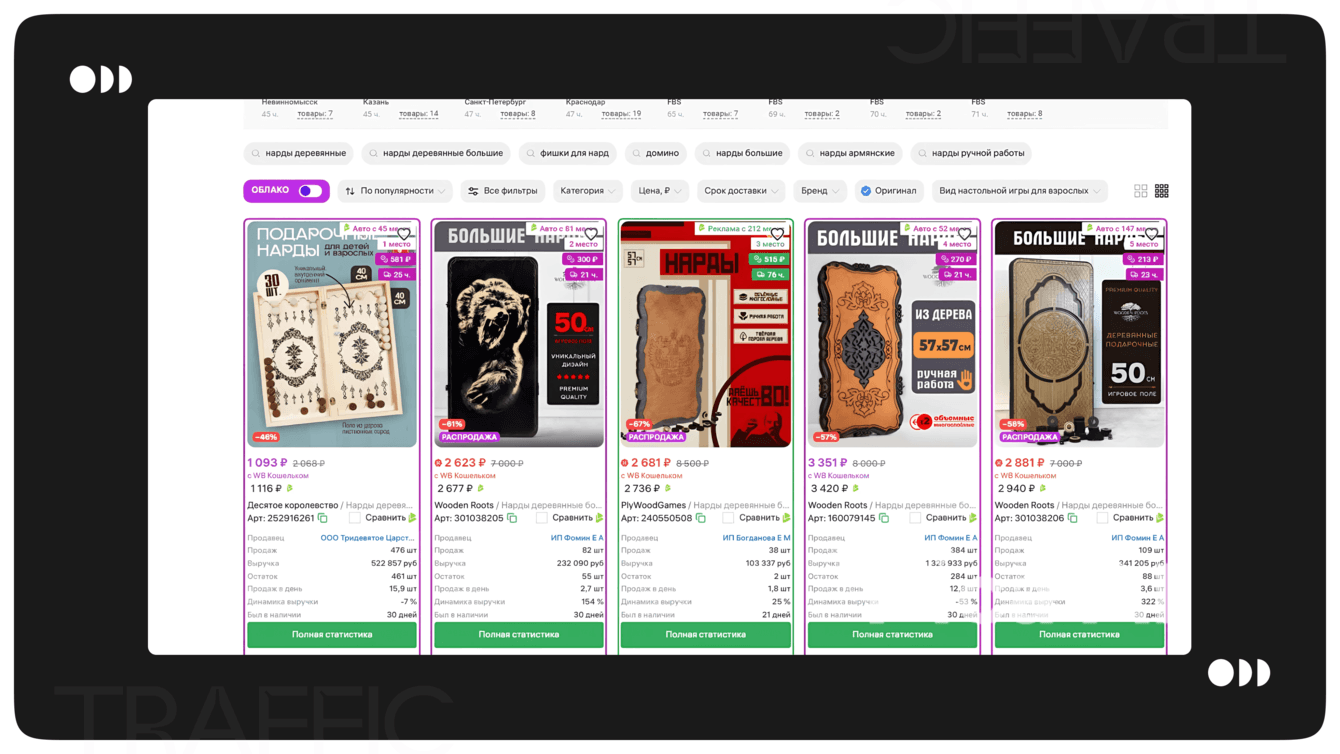Check Сравнить for article 252916261
The width and height of the screenshot is (1340, 754).
tap(354, 518)
